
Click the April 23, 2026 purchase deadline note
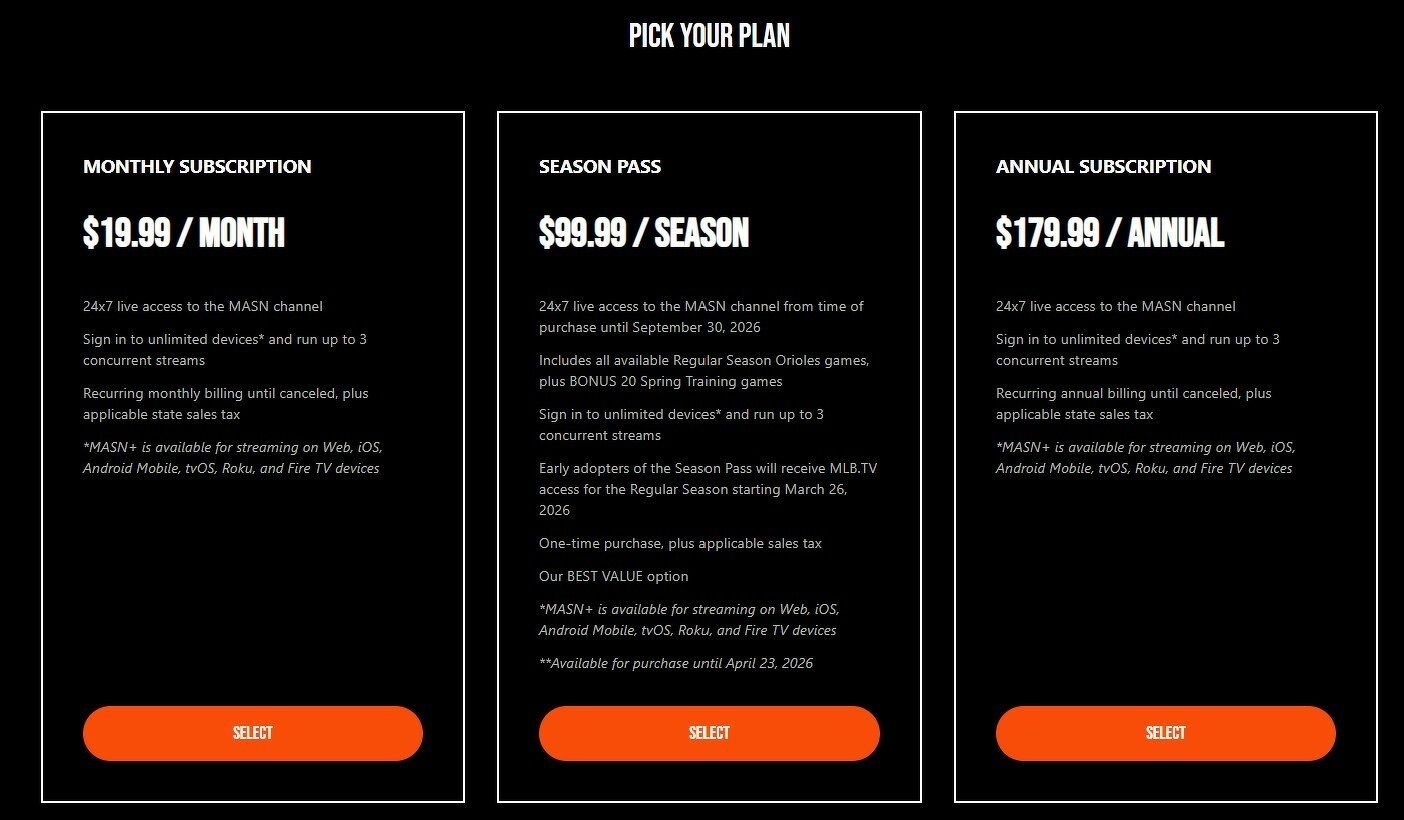[676, 663]
